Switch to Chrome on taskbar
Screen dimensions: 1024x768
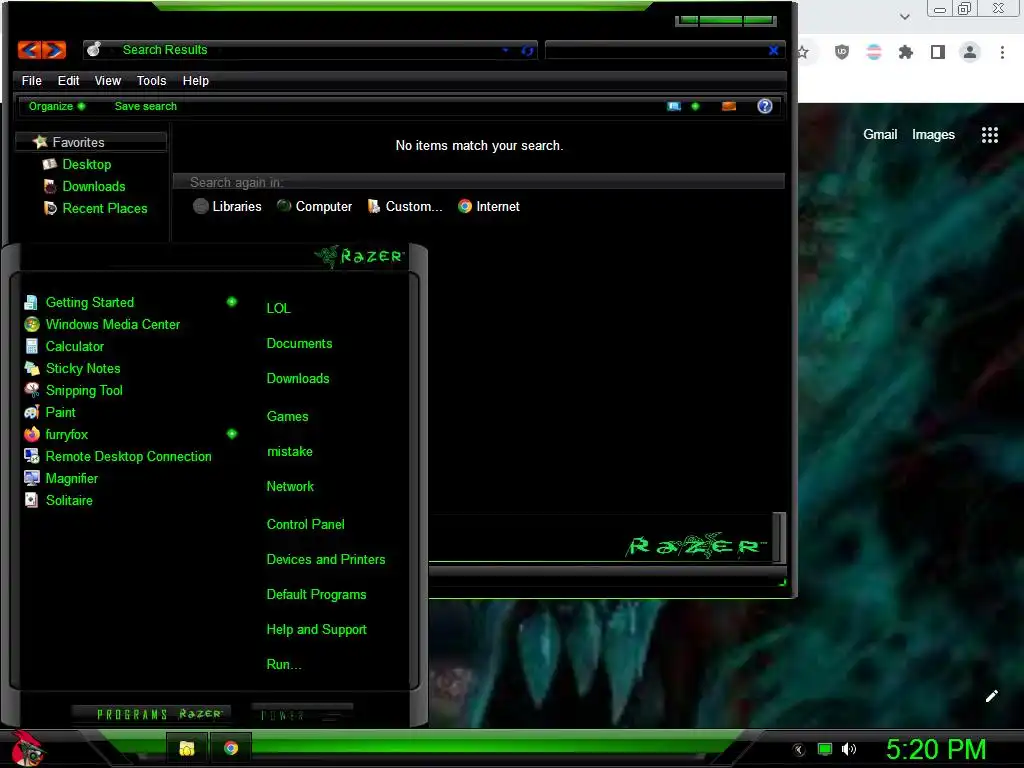[231, 748]
